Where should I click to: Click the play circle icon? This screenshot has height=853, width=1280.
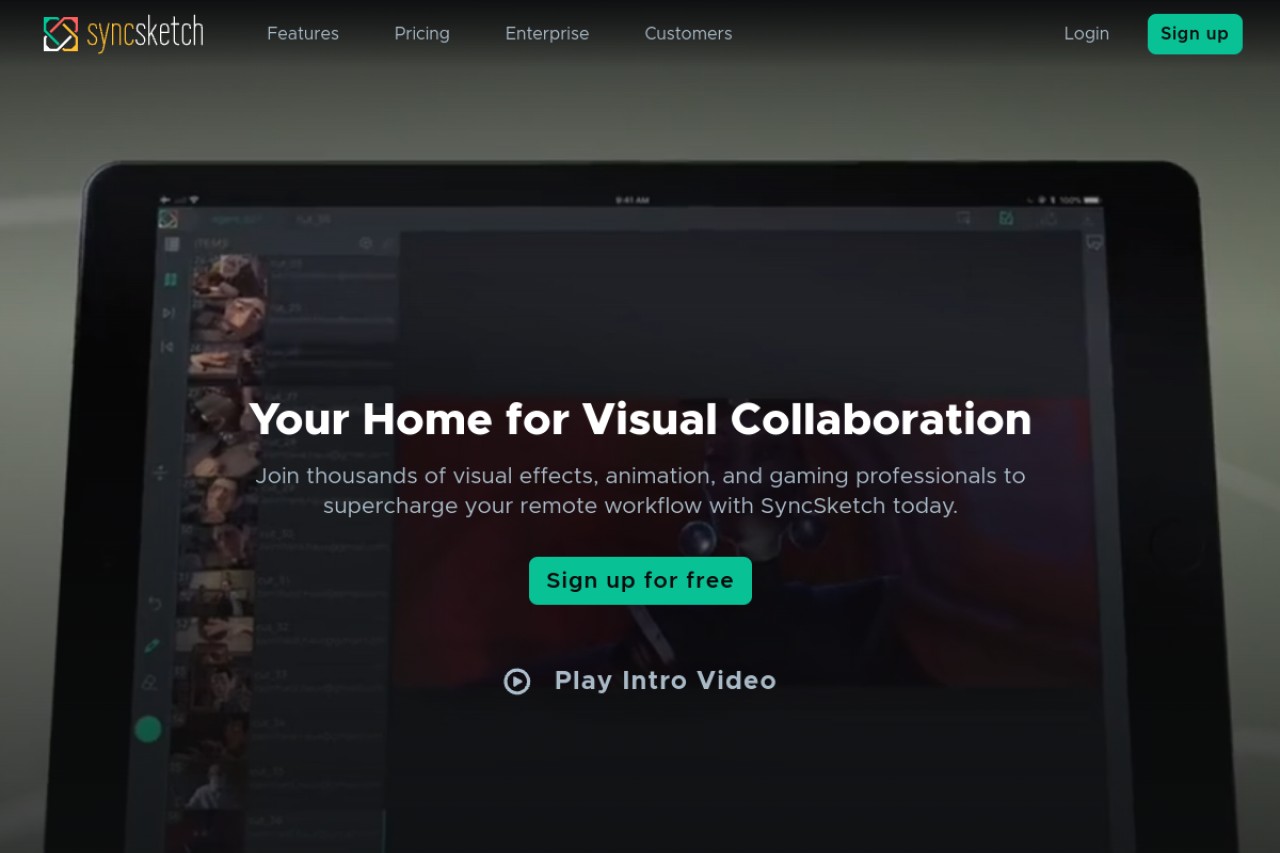pyautogui.click(x=517, y=681)
